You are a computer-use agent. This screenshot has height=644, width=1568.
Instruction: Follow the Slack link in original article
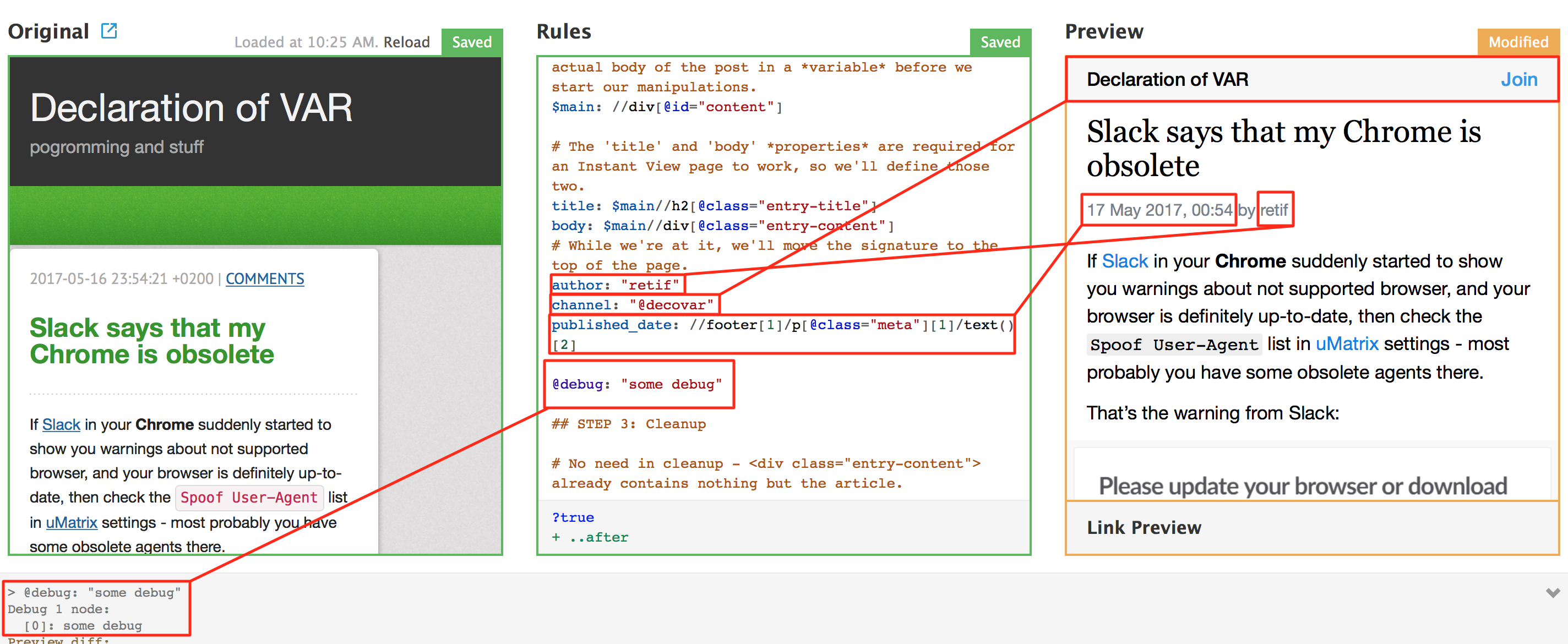[62, 424]
